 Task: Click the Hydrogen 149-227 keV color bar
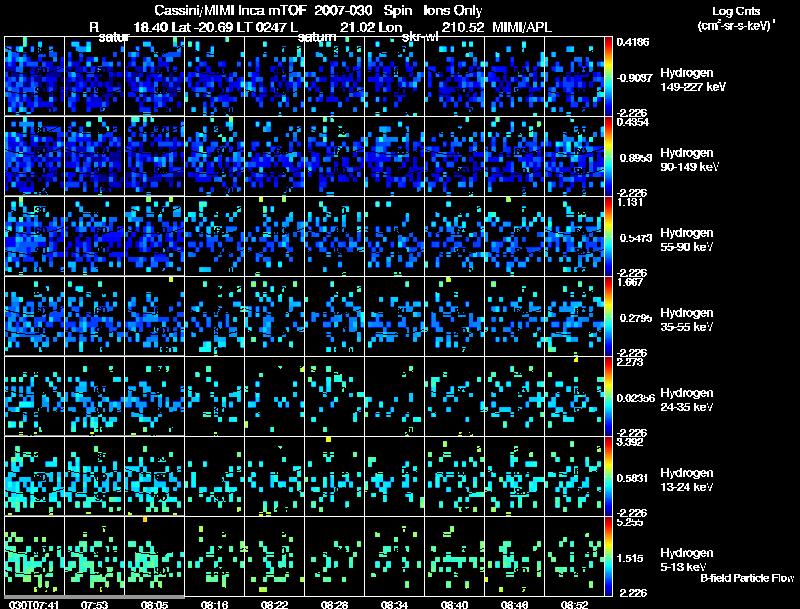[x=609, y=75]
